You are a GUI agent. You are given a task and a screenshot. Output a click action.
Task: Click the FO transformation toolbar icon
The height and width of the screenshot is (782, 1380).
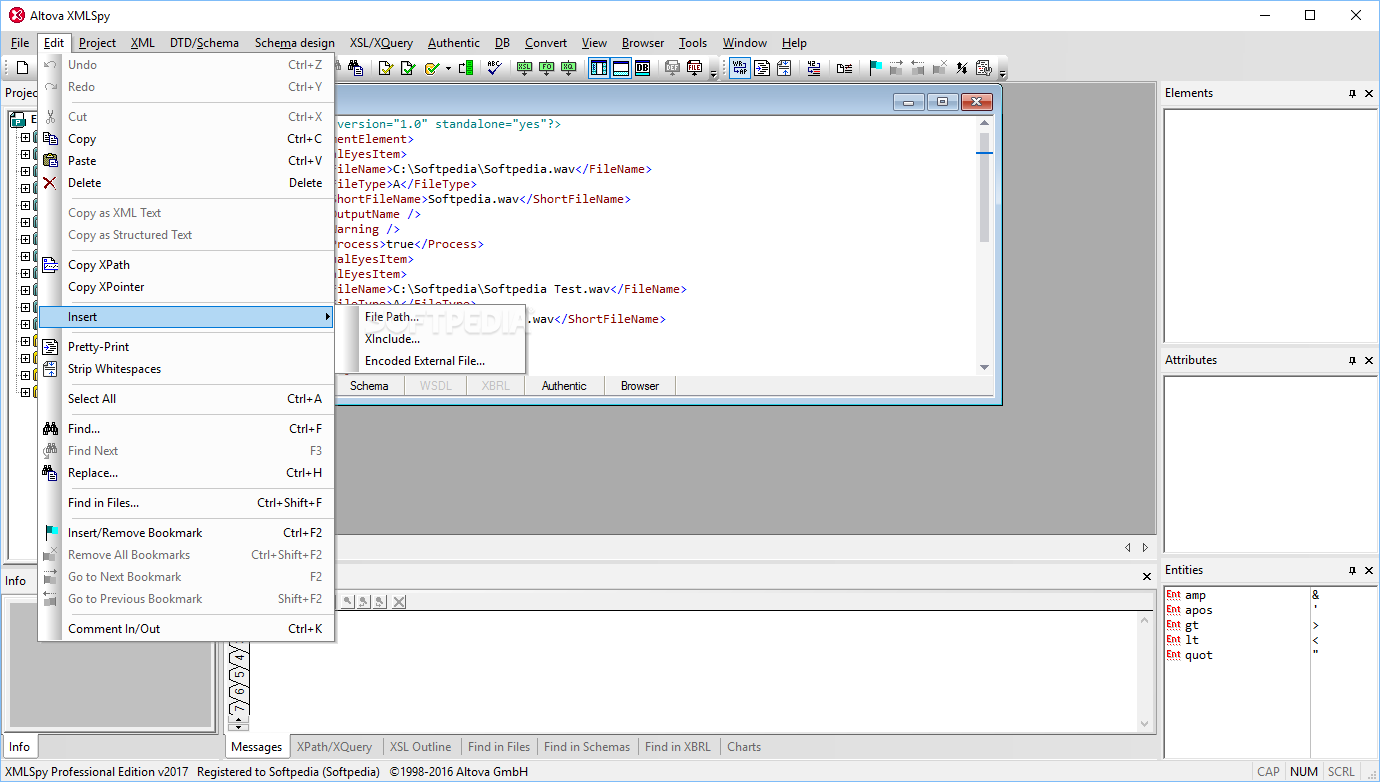546,68
